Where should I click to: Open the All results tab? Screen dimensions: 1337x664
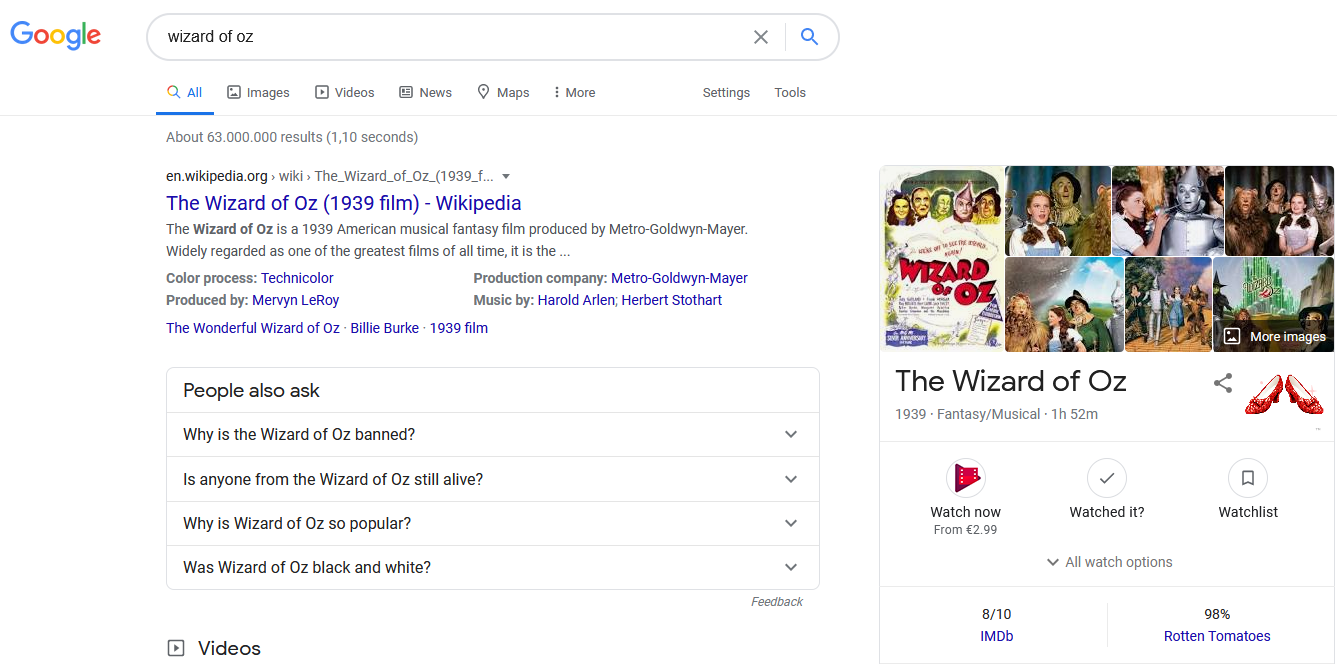tap(184, 92)
